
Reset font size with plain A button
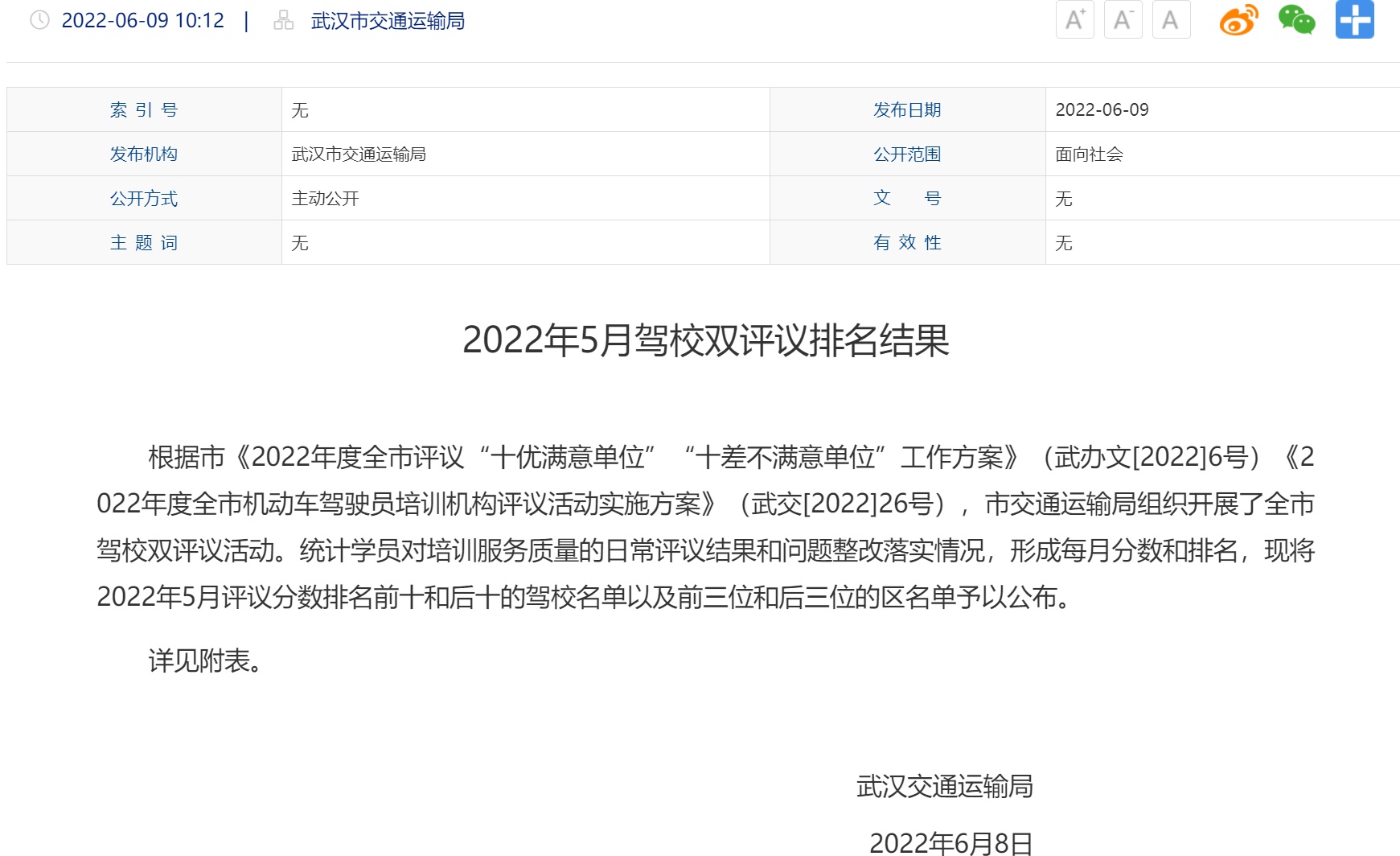(1171, 19)
